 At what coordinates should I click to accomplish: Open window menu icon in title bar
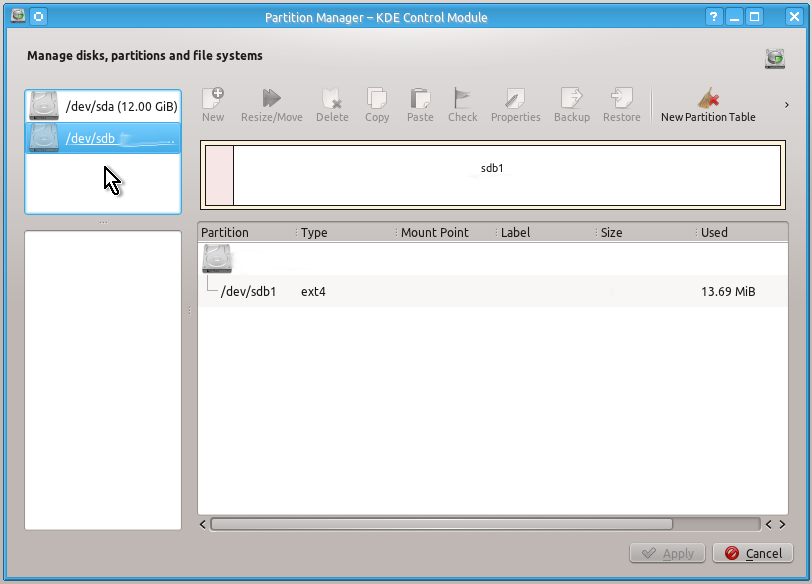pyautogui.click(x=18, y=16)
